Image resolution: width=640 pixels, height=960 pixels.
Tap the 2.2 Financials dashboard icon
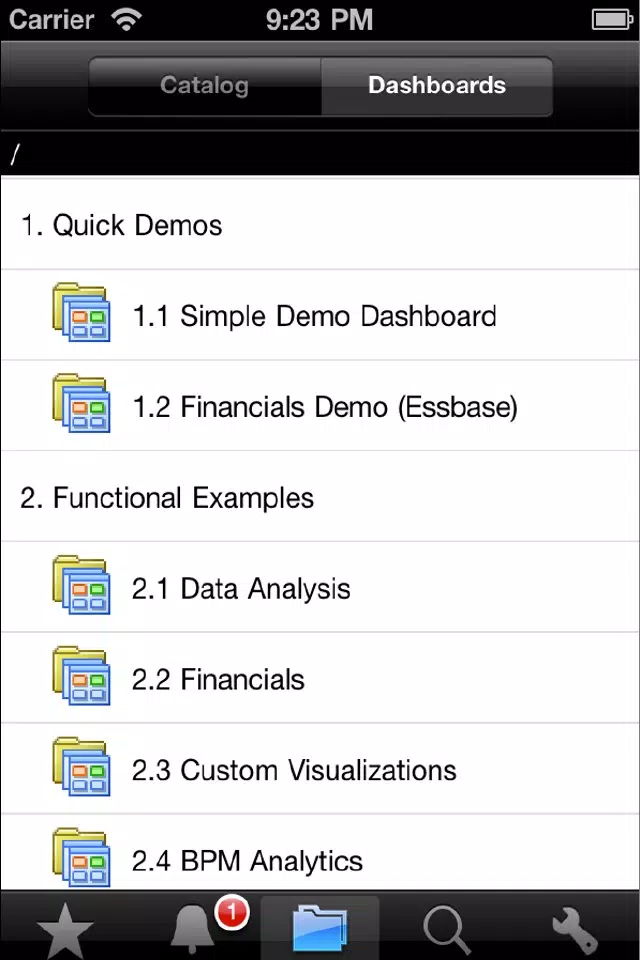(81, 676)
